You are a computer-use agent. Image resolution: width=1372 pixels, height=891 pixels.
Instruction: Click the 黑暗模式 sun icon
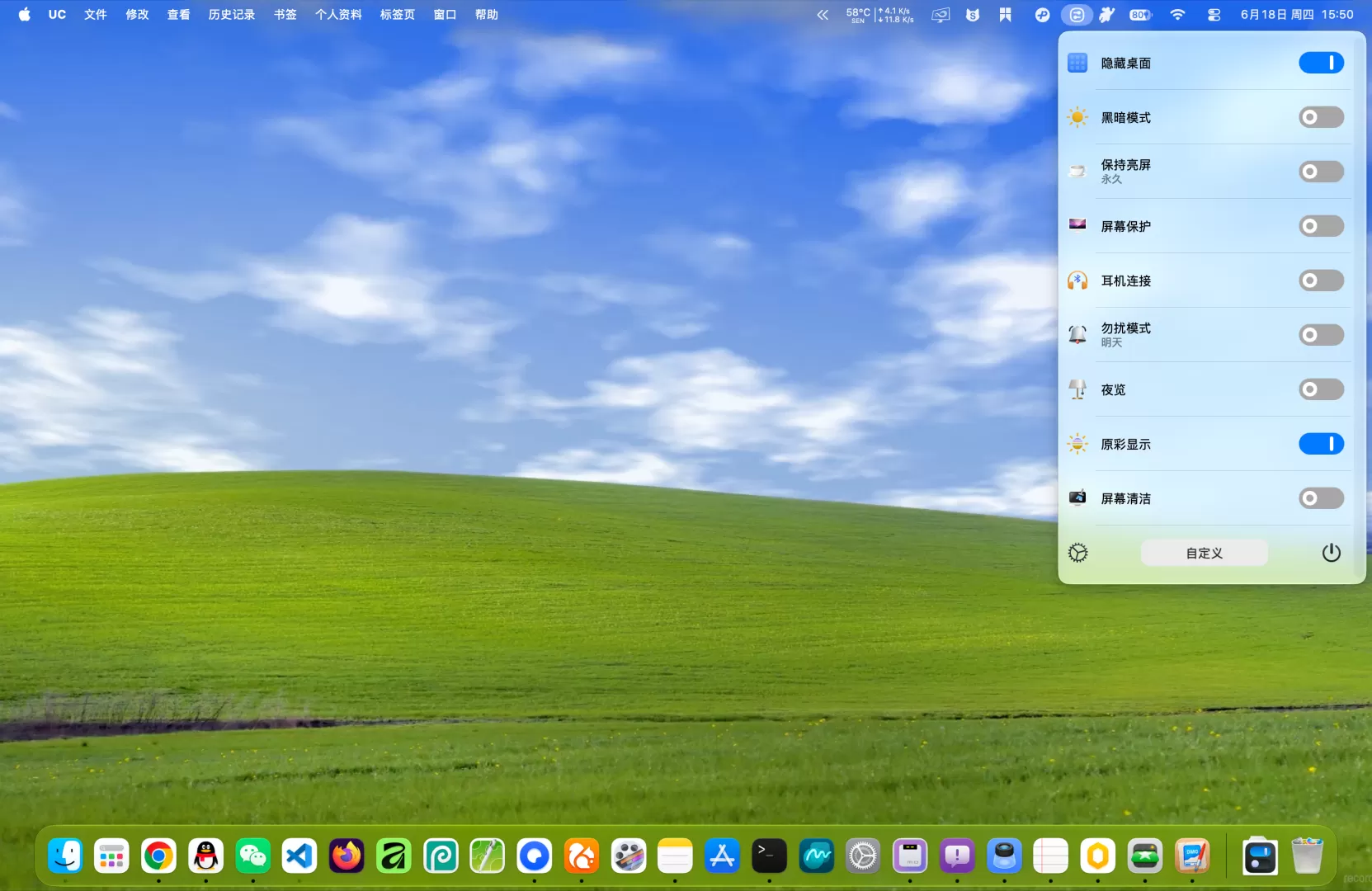tap(1077, 117)
